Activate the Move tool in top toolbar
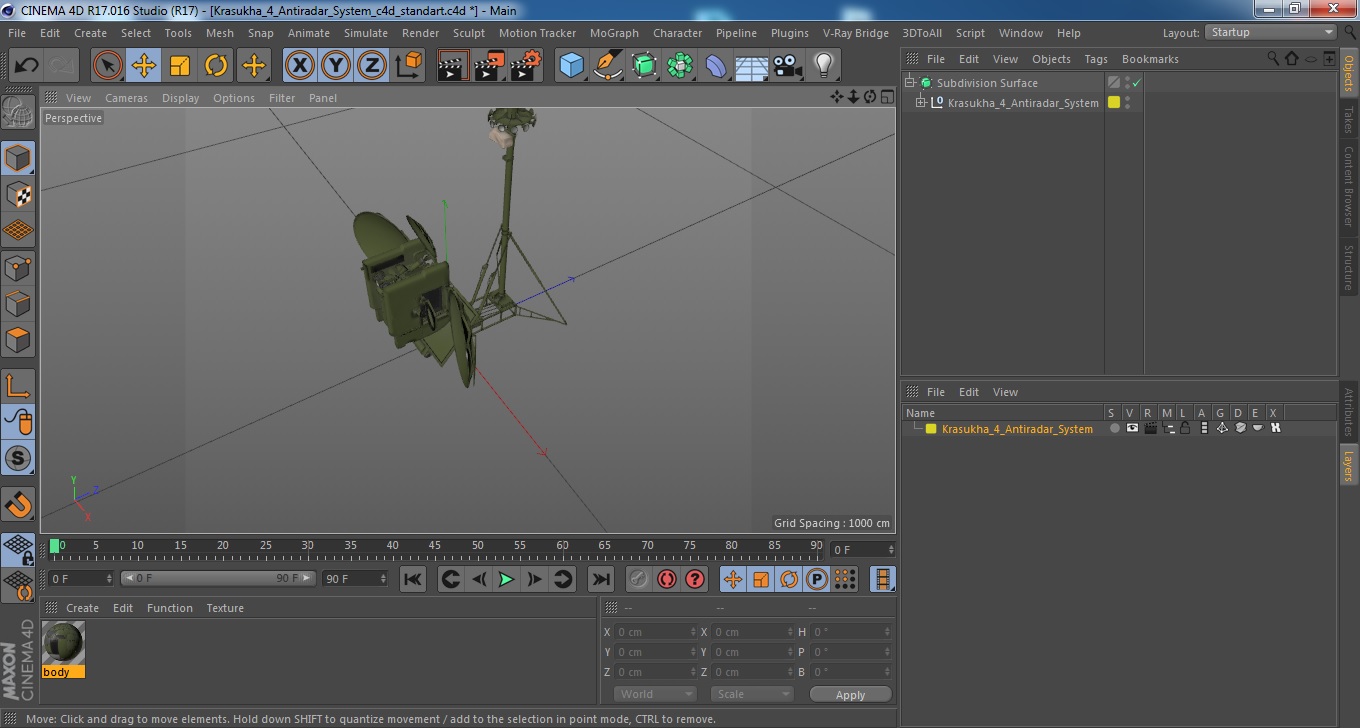This screenshot has width=1360, height=728. [144, 66]
